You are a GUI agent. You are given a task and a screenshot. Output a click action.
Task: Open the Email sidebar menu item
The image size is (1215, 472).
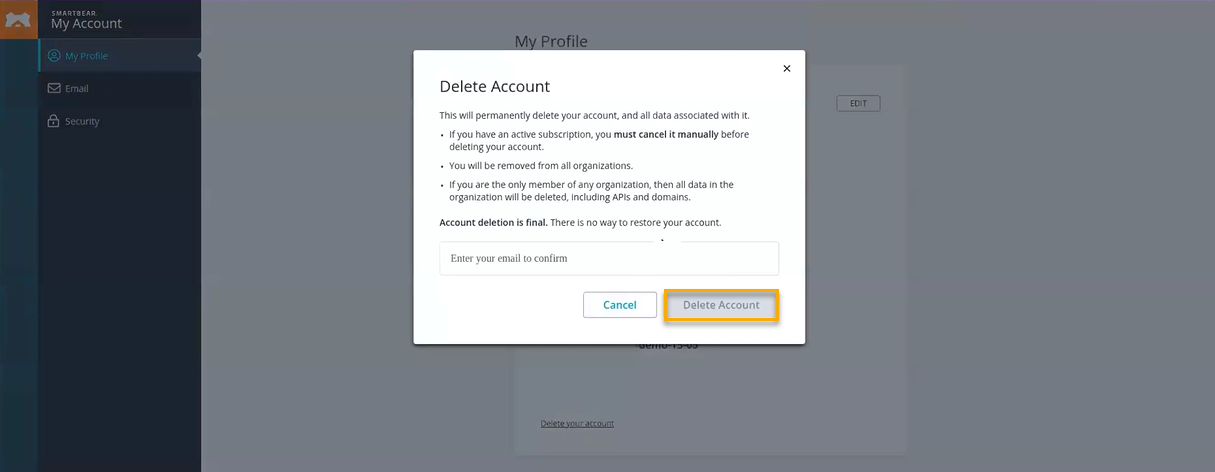click(x=77, y=88)
